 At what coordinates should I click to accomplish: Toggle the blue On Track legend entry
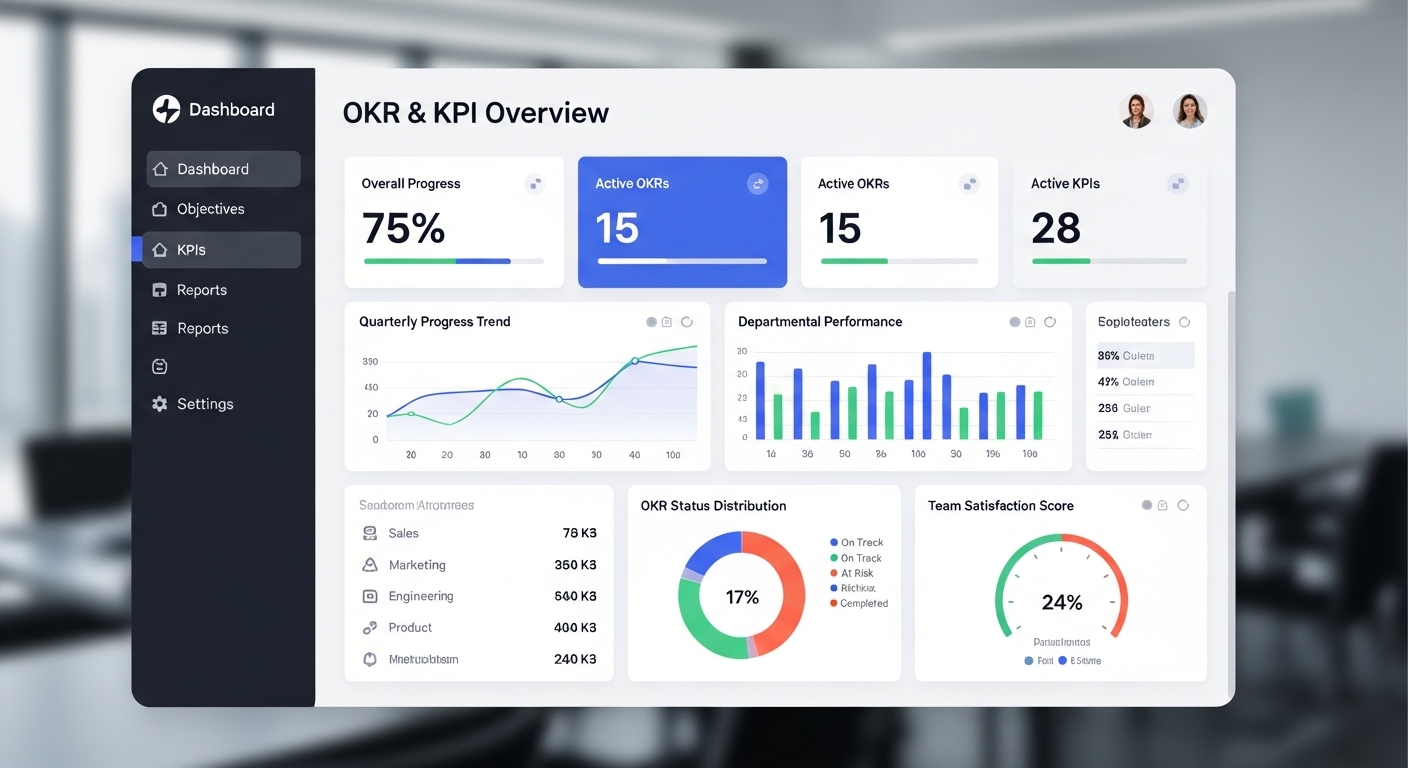pos(856,543)
